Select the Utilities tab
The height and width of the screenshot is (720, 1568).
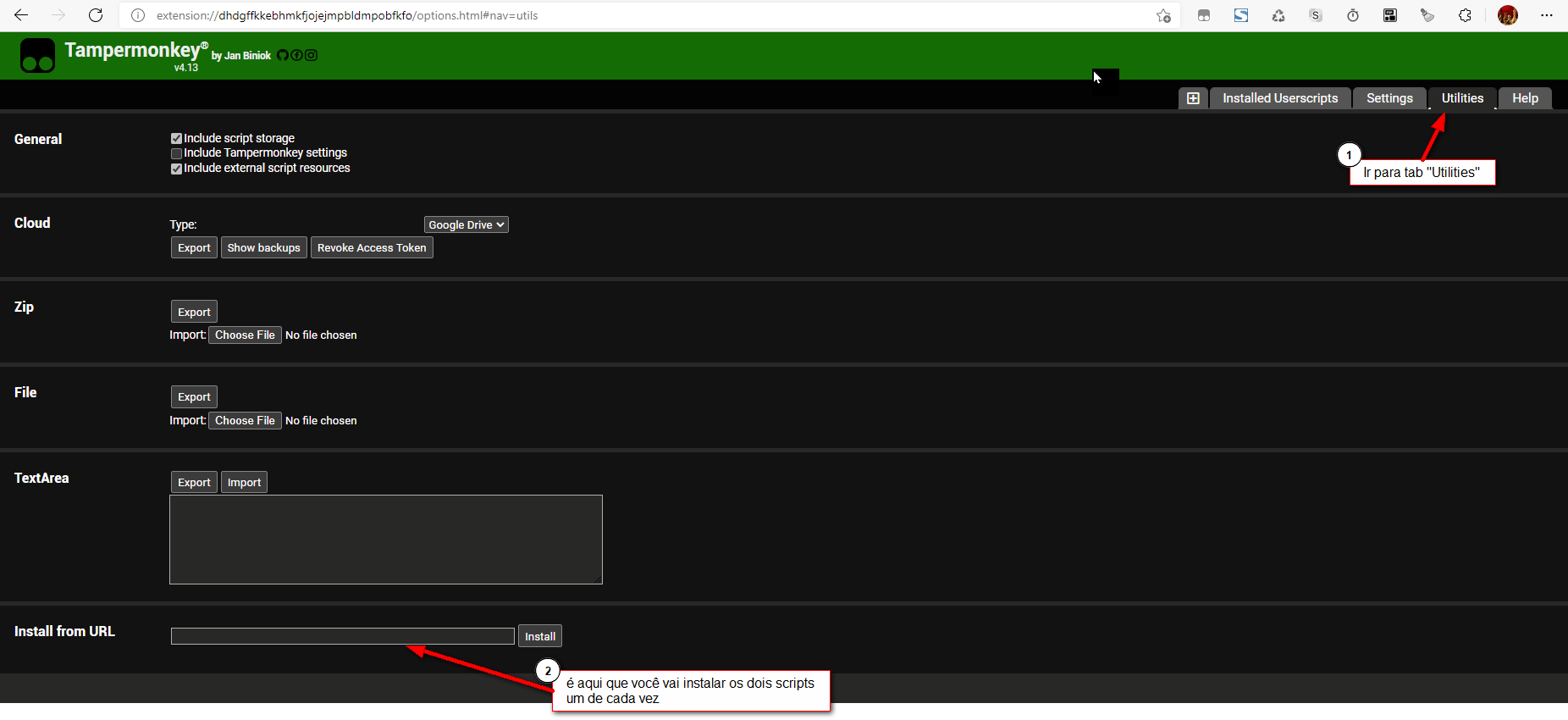1462,98
